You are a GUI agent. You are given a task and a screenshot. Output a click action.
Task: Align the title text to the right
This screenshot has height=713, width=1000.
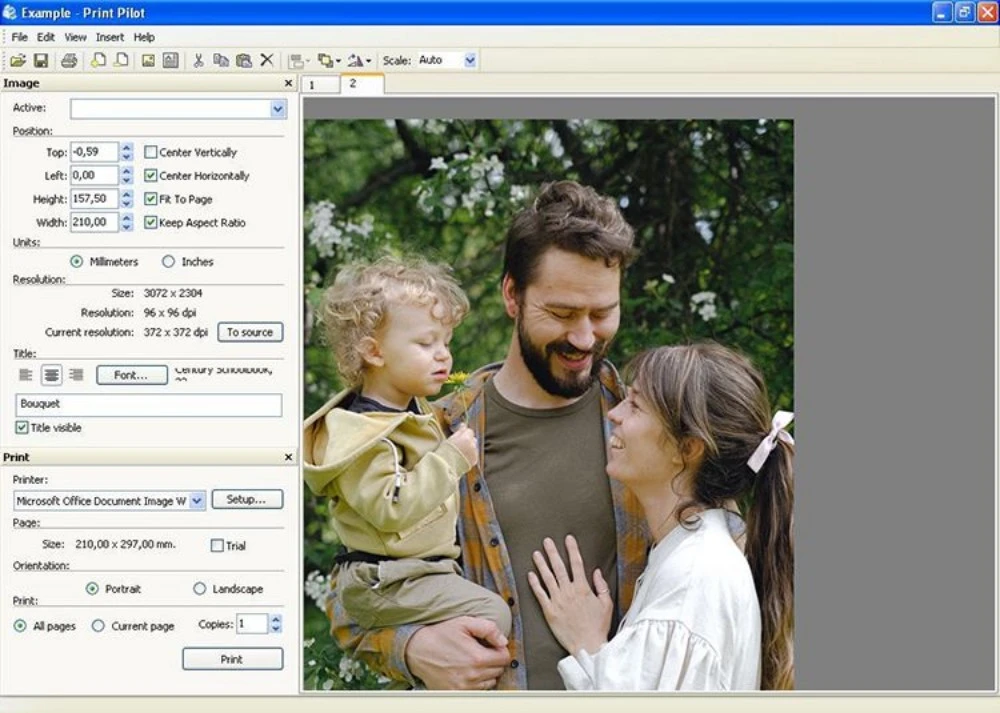76,375
